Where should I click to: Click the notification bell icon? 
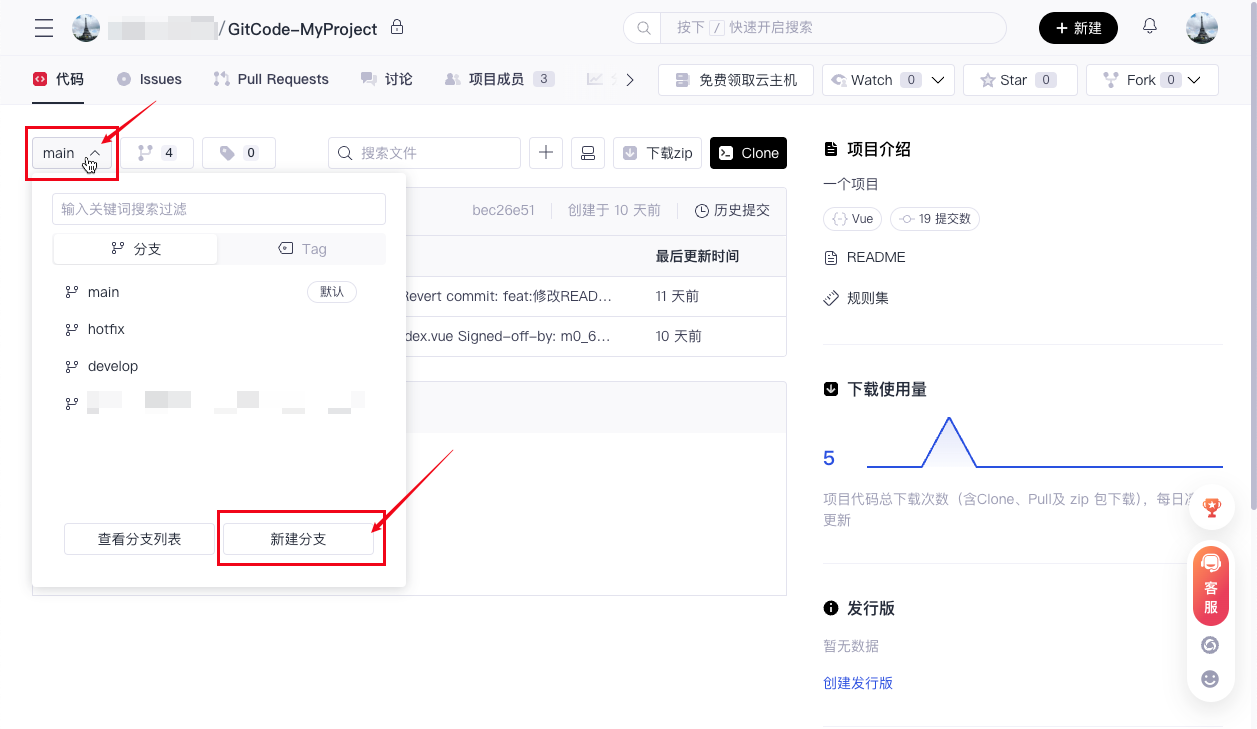click(1150, 27)
